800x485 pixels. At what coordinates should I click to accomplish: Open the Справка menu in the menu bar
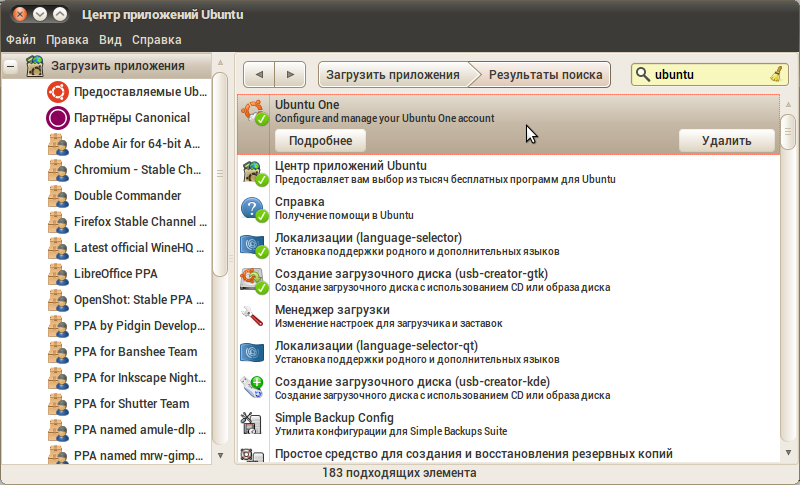pos(157,40)
